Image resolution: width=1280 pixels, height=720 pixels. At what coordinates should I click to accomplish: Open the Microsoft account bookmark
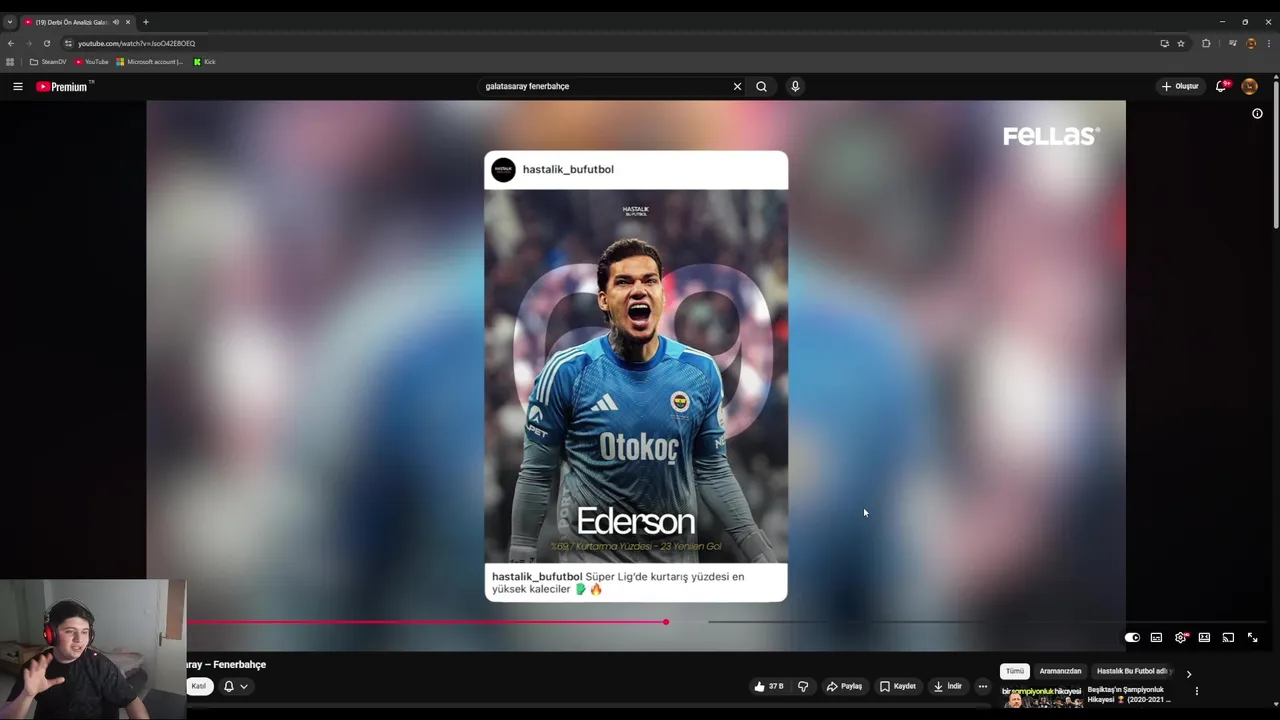(150, 62)
